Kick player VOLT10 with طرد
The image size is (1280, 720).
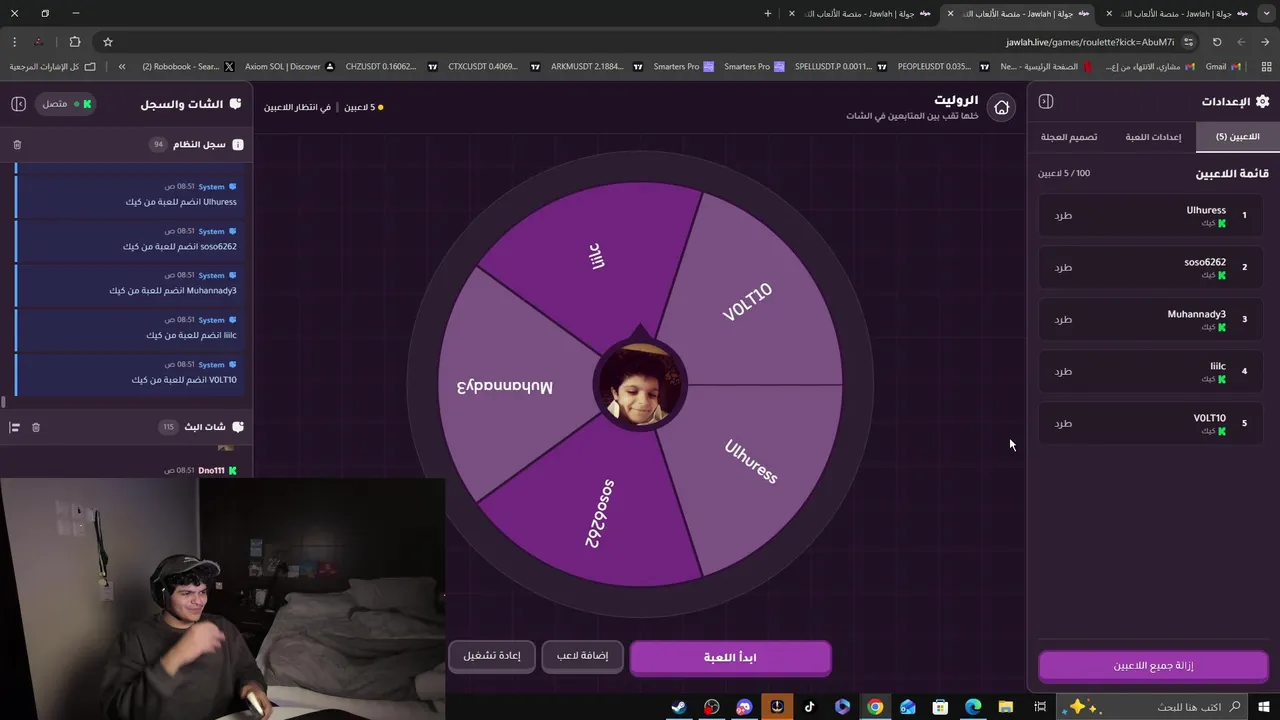point(1063,423)
